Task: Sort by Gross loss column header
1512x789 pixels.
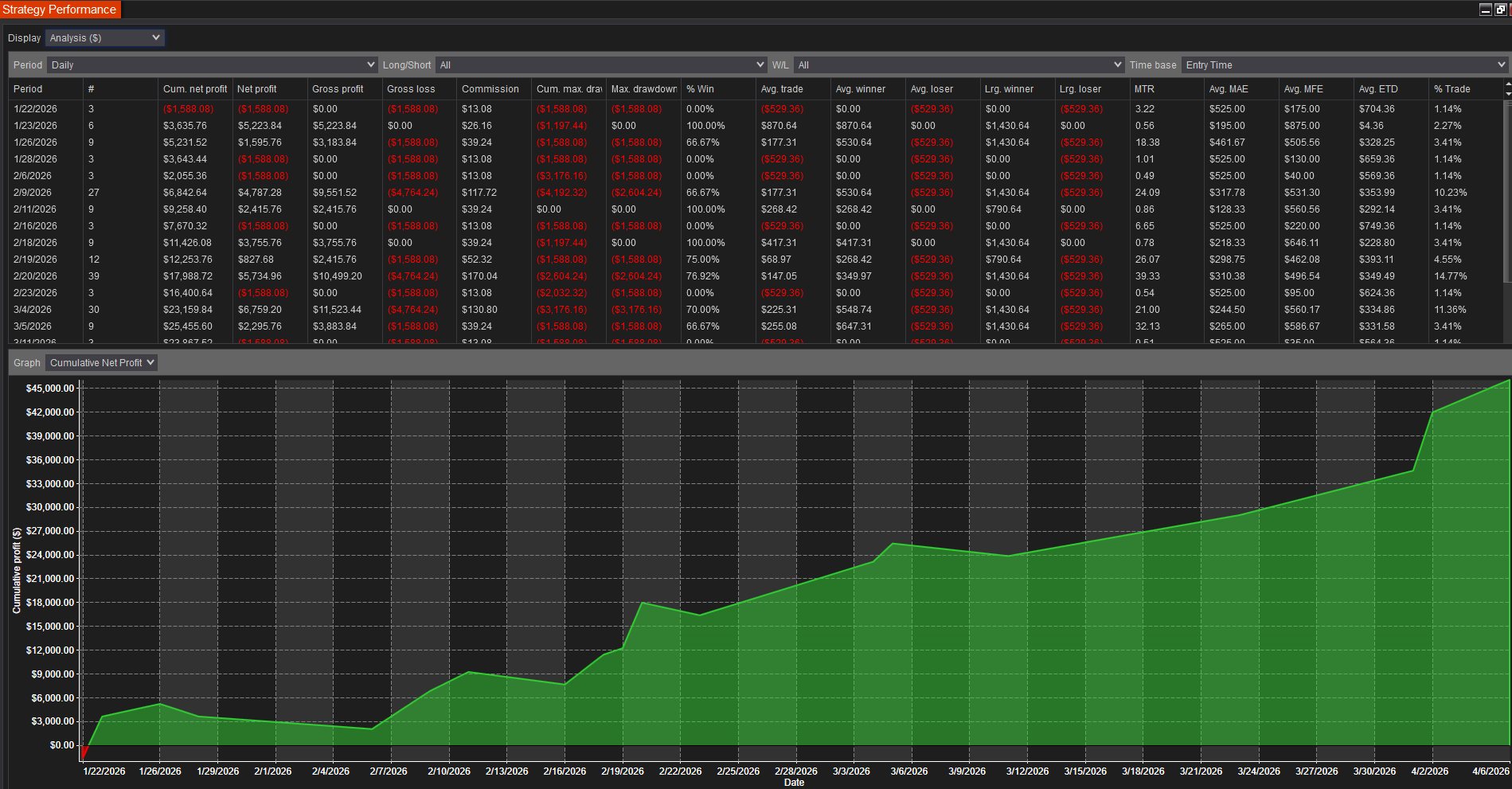Action: click(x=420, y=89)
